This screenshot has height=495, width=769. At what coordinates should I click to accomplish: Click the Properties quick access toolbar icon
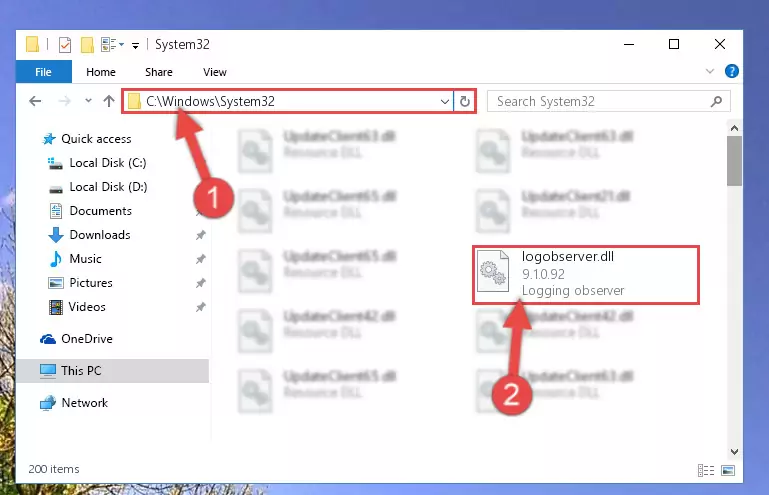pyautogui.click(x=65, y=45)
